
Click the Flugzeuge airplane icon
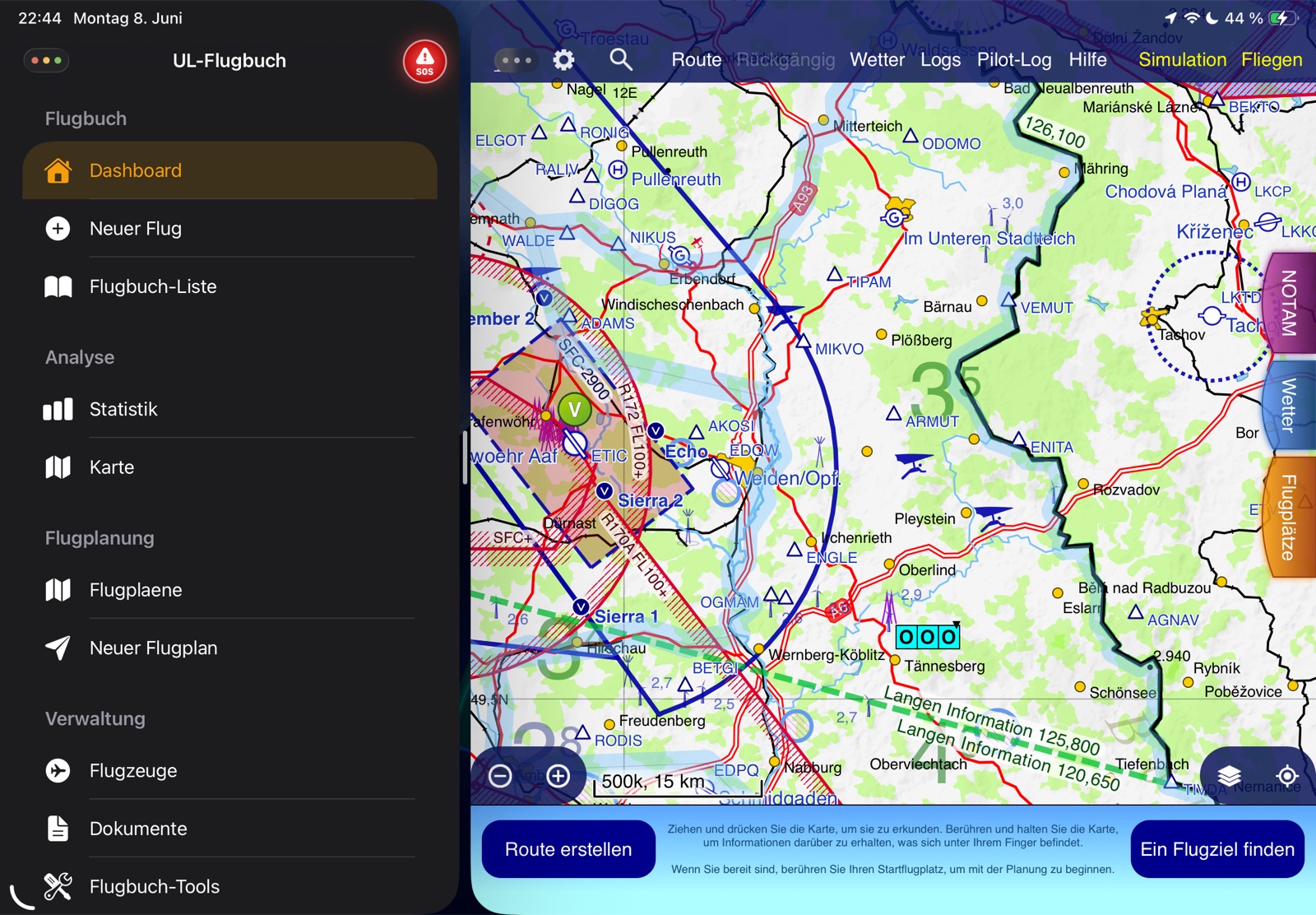[x=58, y=770]
